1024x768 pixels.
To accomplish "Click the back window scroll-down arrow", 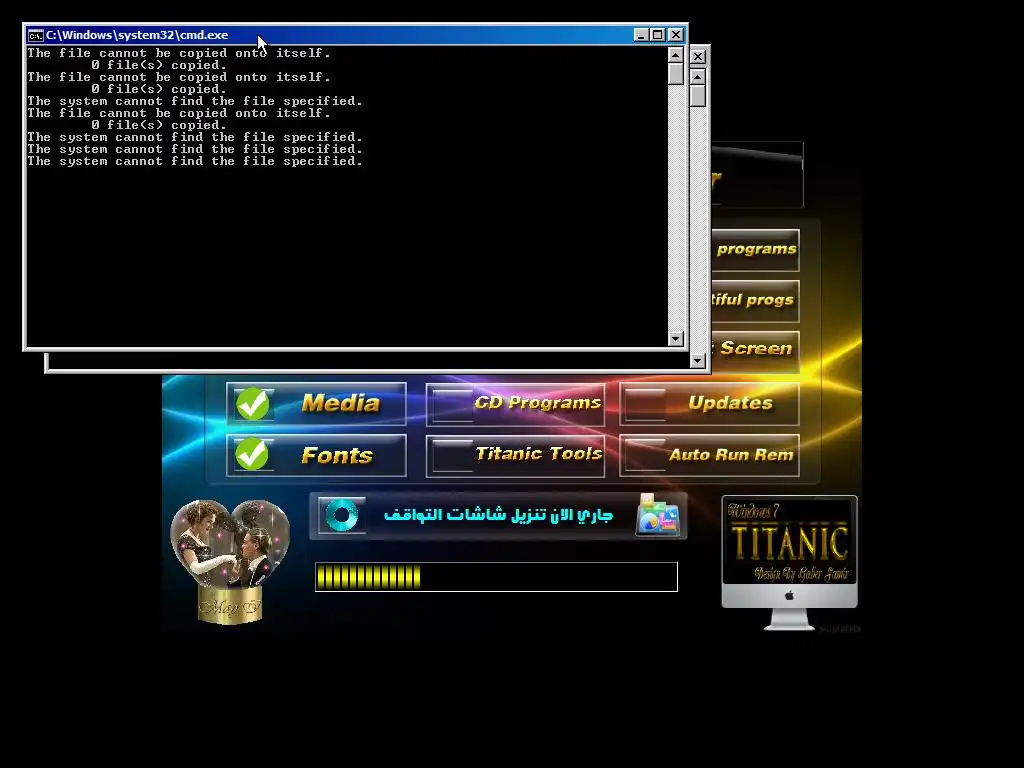I will [698, 360].
